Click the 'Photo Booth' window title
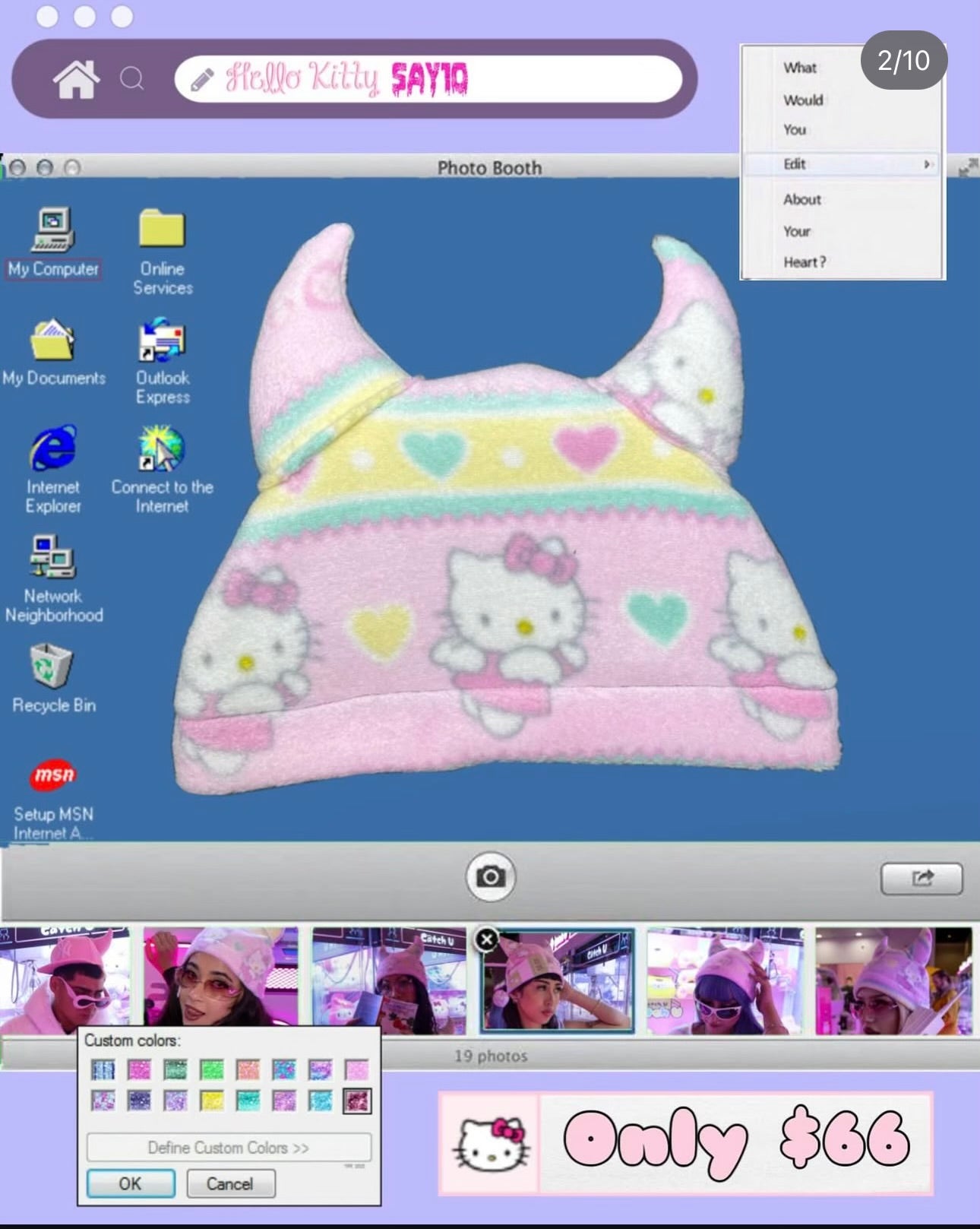Image resolution: width=980 pixels, height=1229 pixels. [x=489, y=167]
